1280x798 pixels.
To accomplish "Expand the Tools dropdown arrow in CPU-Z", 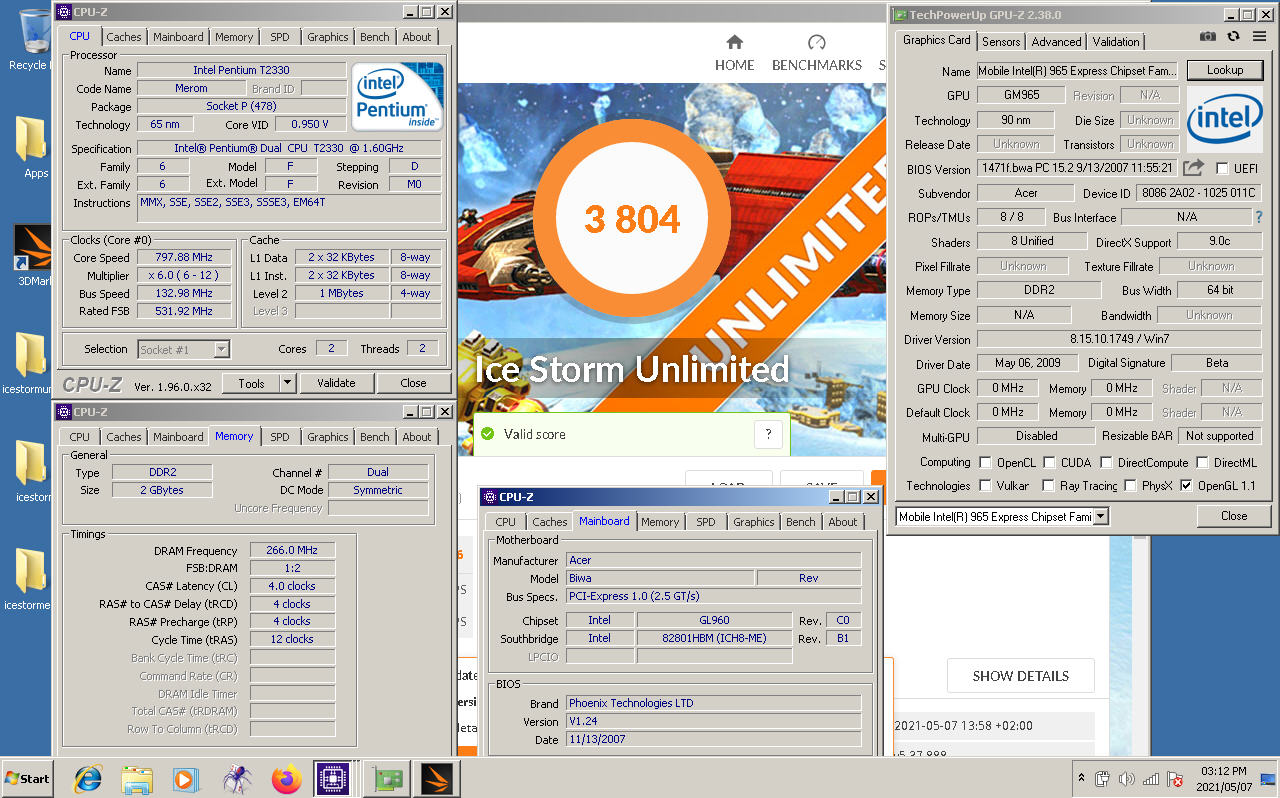I will click(x=288, y=383).
